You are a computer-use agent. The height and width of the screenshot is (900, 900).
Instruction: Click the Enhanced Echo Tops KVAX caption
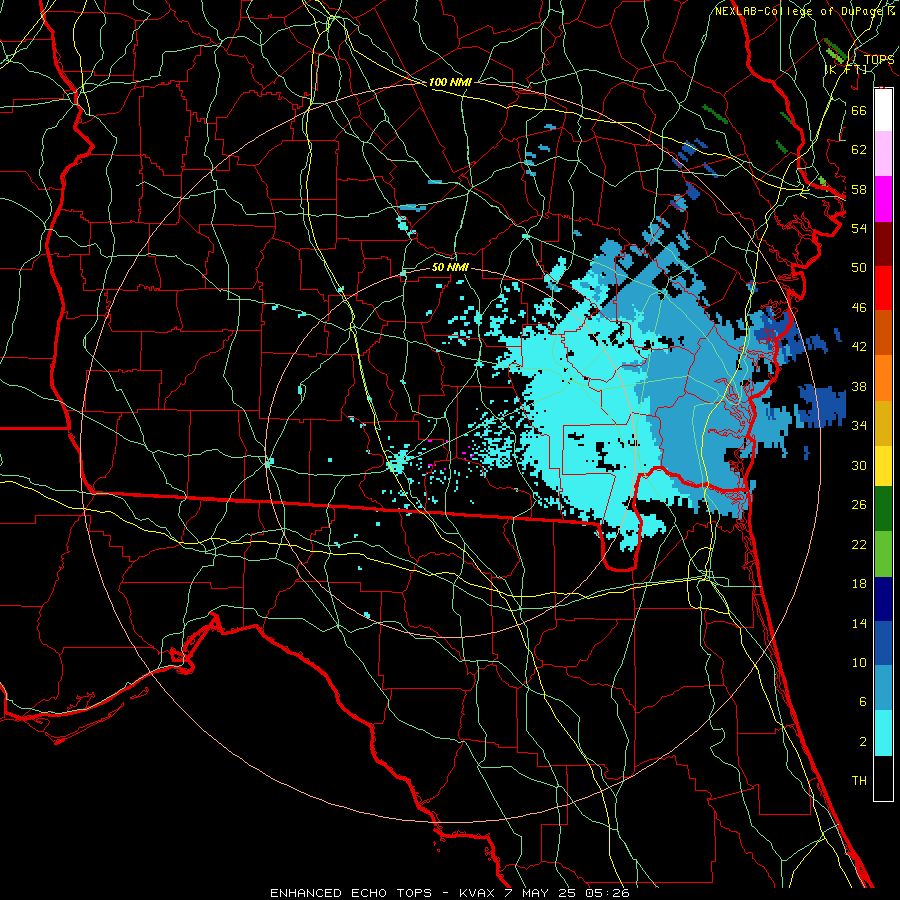point(449,893)
